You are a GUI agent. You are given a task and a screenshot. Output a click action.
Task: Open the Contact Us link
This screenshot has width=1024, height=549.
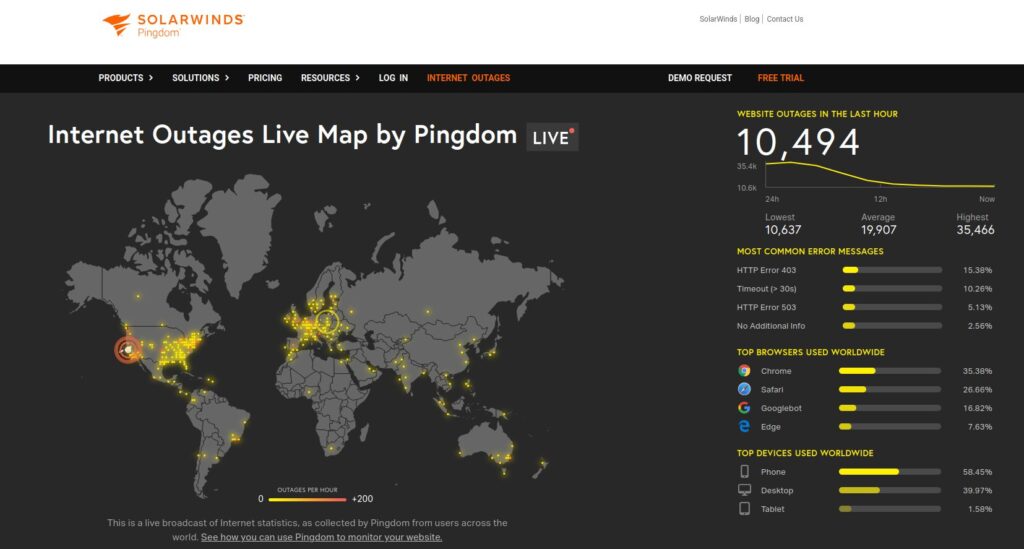click(784, 19)
